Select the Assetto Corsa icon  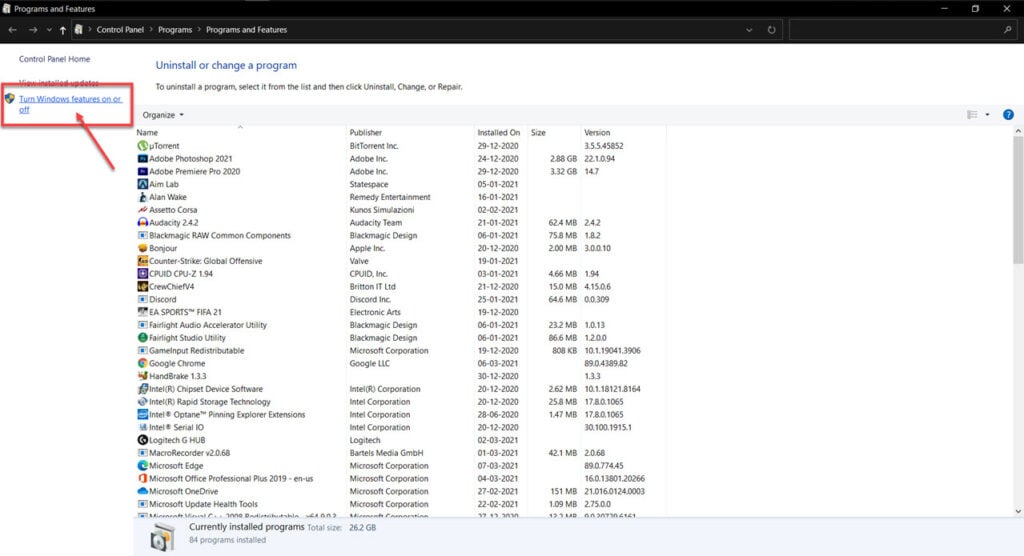(142, 210)
